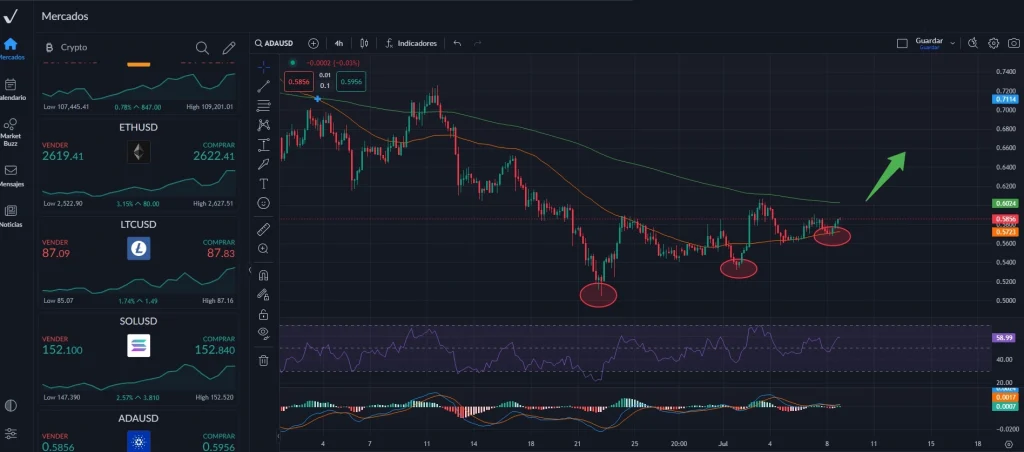Open the 4h timeframe dropdown
1024x452 pixels.
pyautogui.click(x=339, y=43)
